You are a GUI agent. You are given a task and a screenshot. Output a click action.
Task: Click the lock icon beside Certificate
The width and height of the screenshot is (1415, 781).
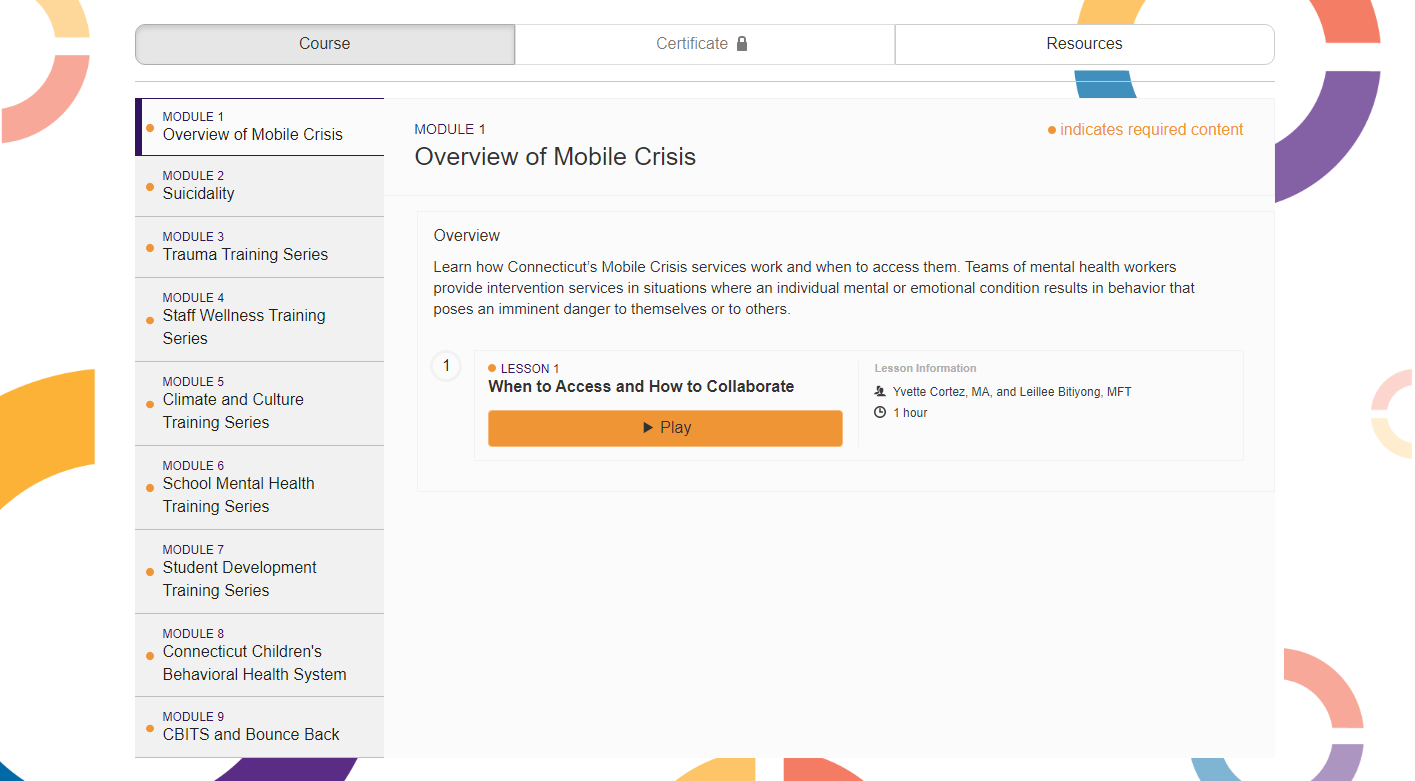pos(742,44)
